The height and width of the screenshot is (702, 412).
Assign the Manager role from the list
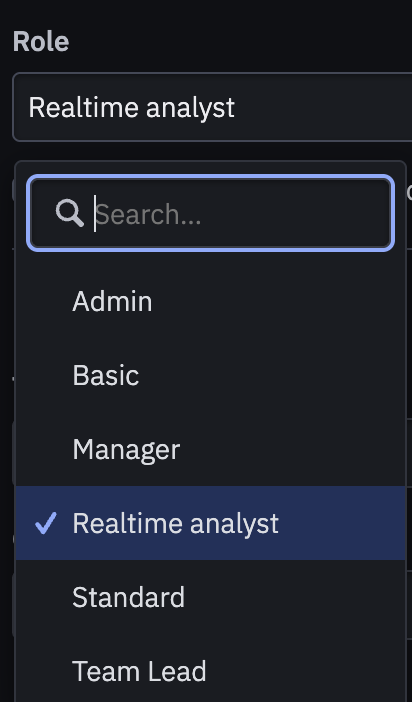pos(210,449)
